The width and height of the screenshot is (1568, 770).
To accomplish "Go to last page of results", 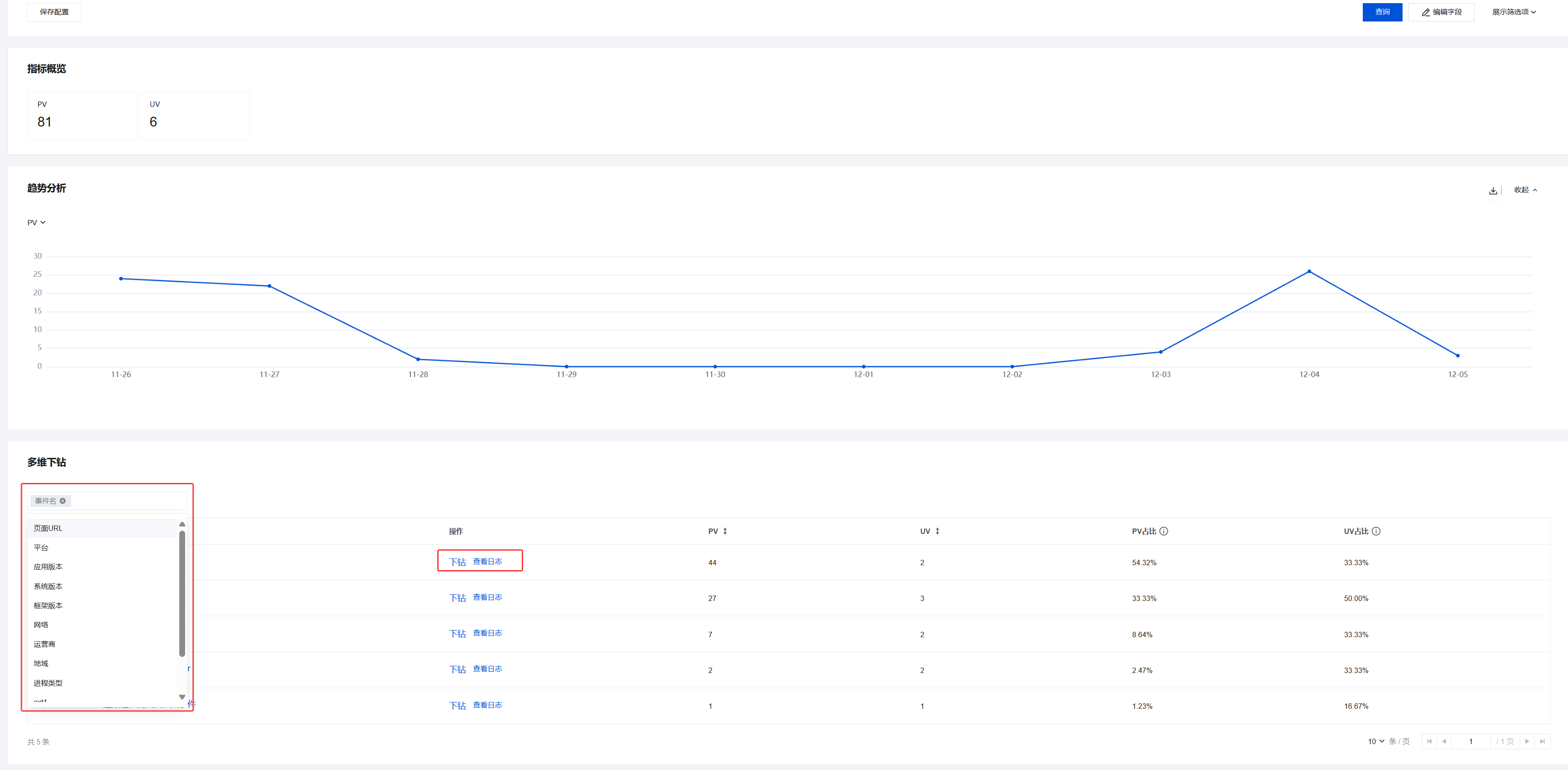I will point(1543,741).
